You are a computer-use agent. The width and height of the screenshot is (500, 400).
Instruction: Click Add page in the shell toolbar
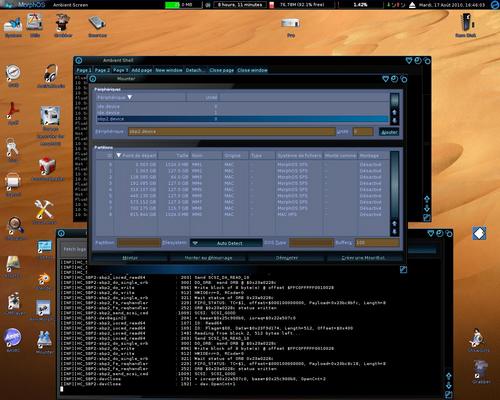tap(141, 70)
